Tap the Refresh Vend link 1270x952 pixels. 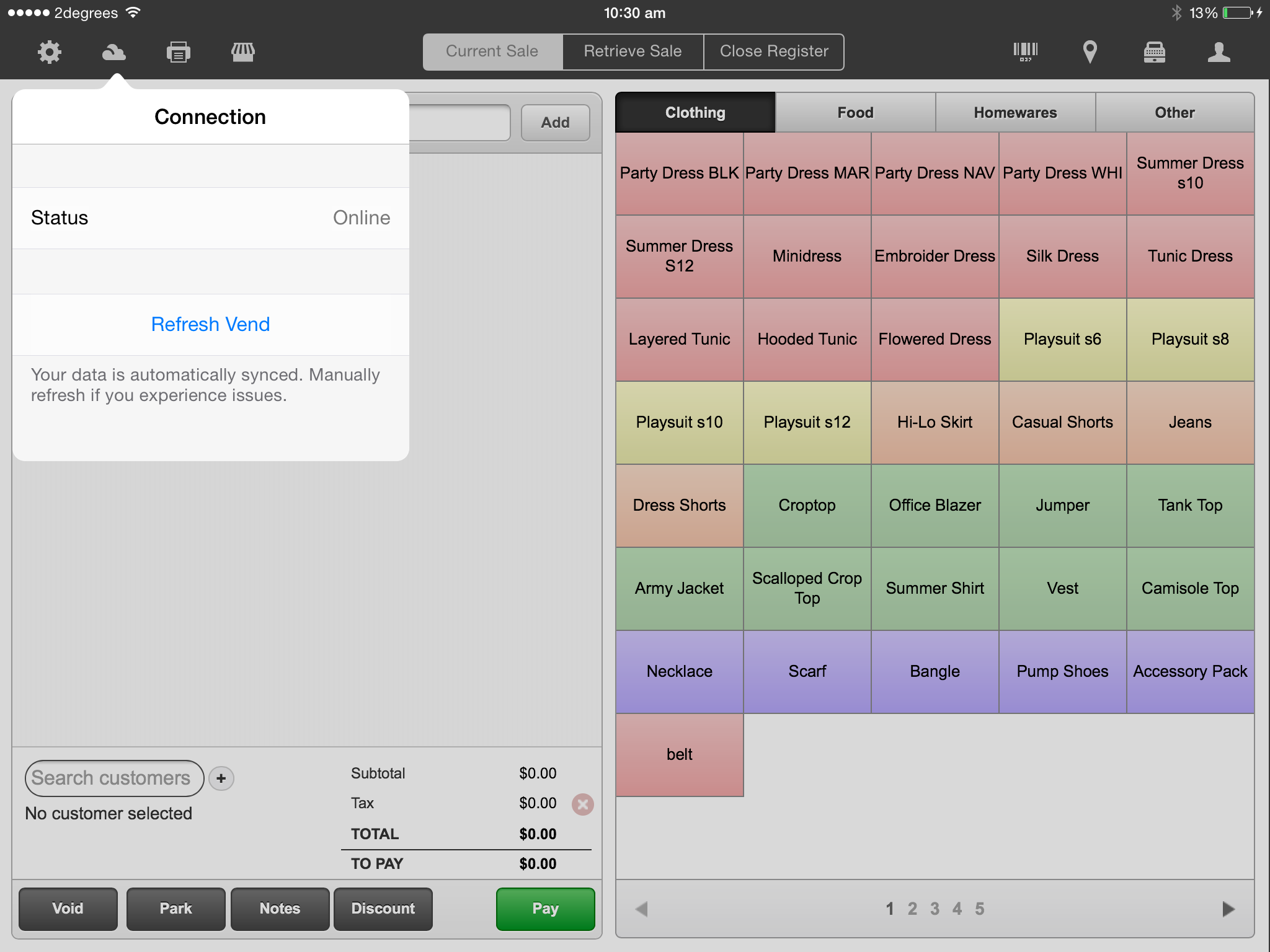coord(210,324)
